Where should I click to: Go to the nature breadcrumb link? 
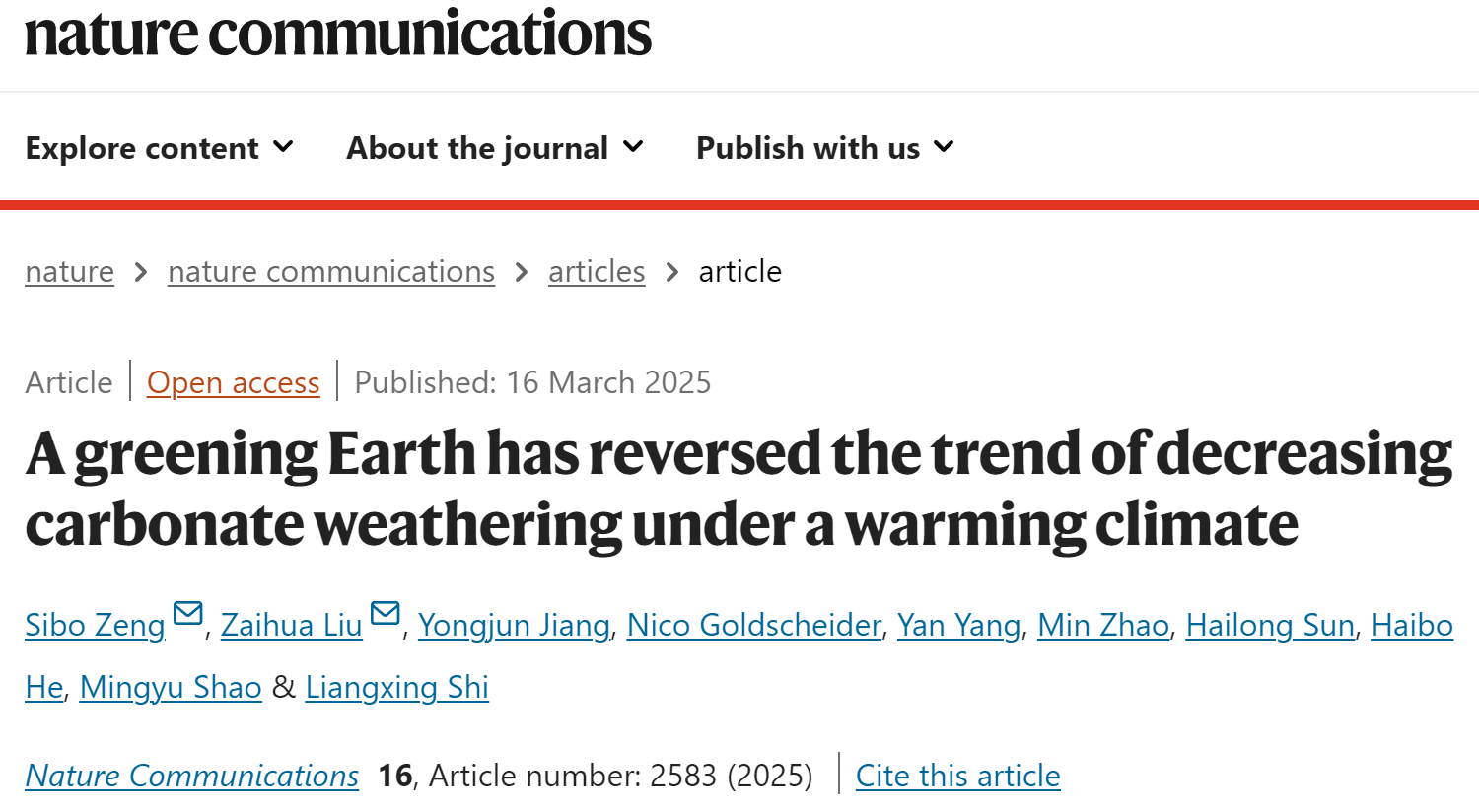point(69,271)
